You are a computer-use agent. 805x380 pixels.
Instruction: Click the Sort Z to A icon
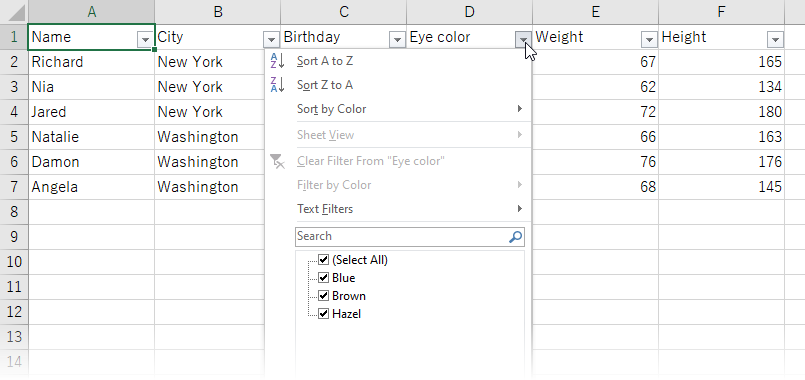[277, 85]
